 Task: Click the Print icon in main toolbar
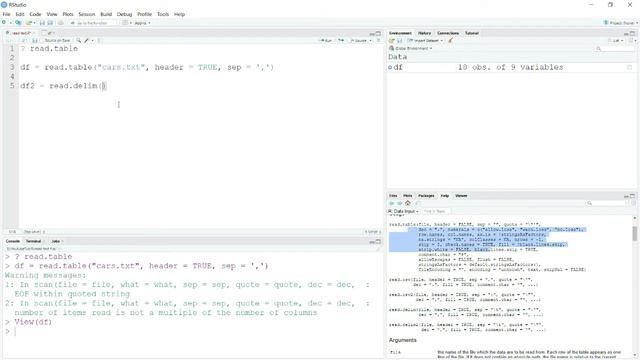[x=61, y=23]
